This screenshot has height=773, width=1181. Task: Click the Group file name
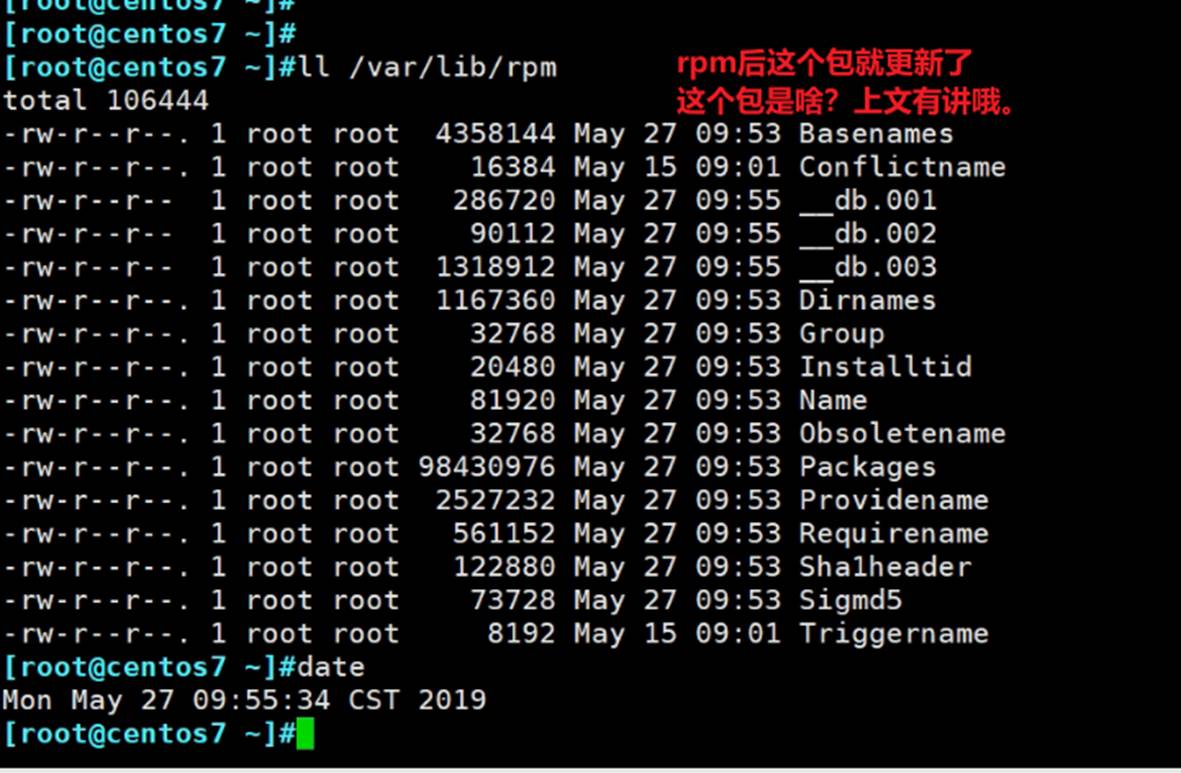point(841,334)
